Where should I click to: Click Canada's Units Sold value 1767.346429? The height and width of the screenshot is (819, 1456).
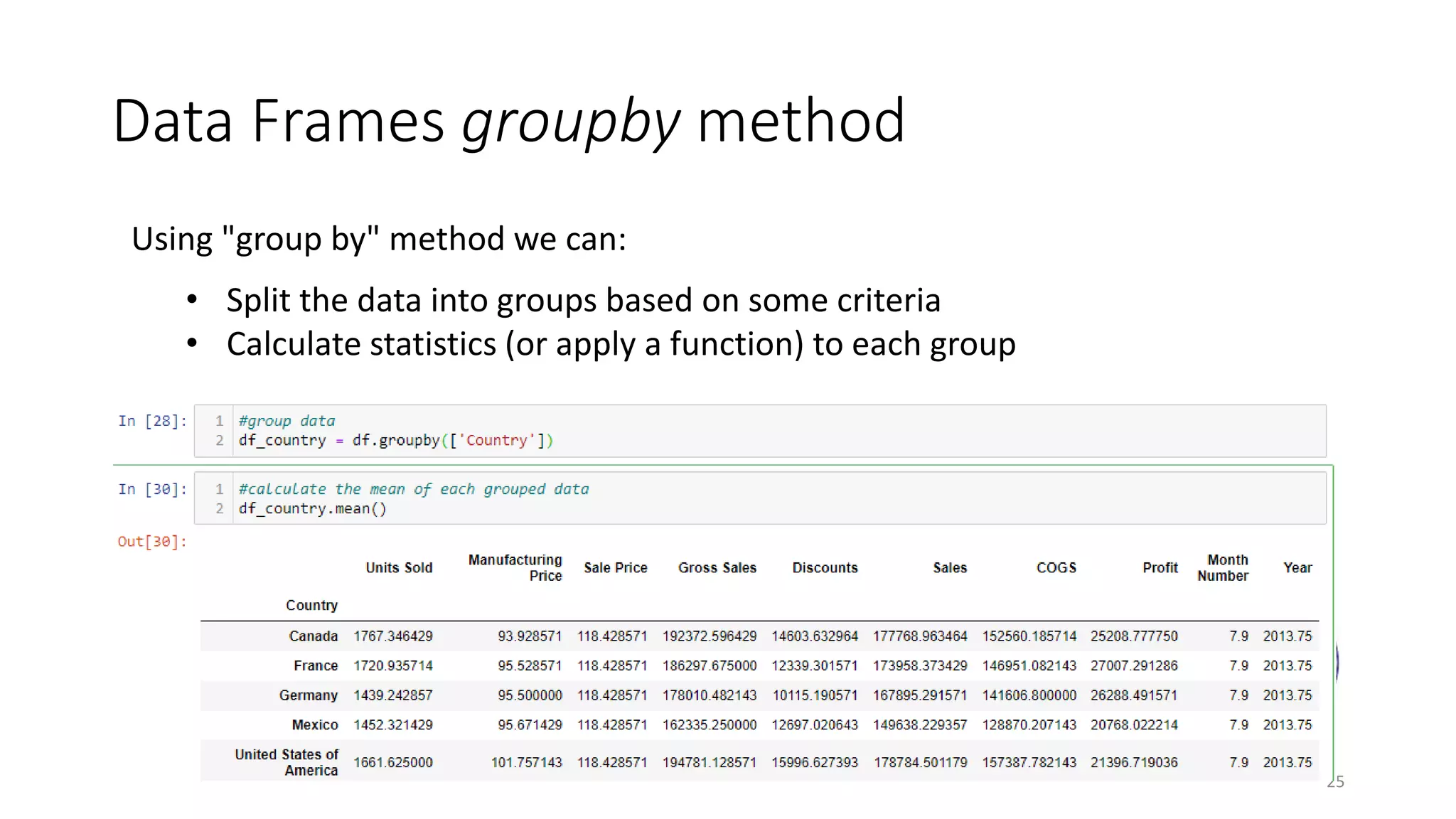click(393, 636)
